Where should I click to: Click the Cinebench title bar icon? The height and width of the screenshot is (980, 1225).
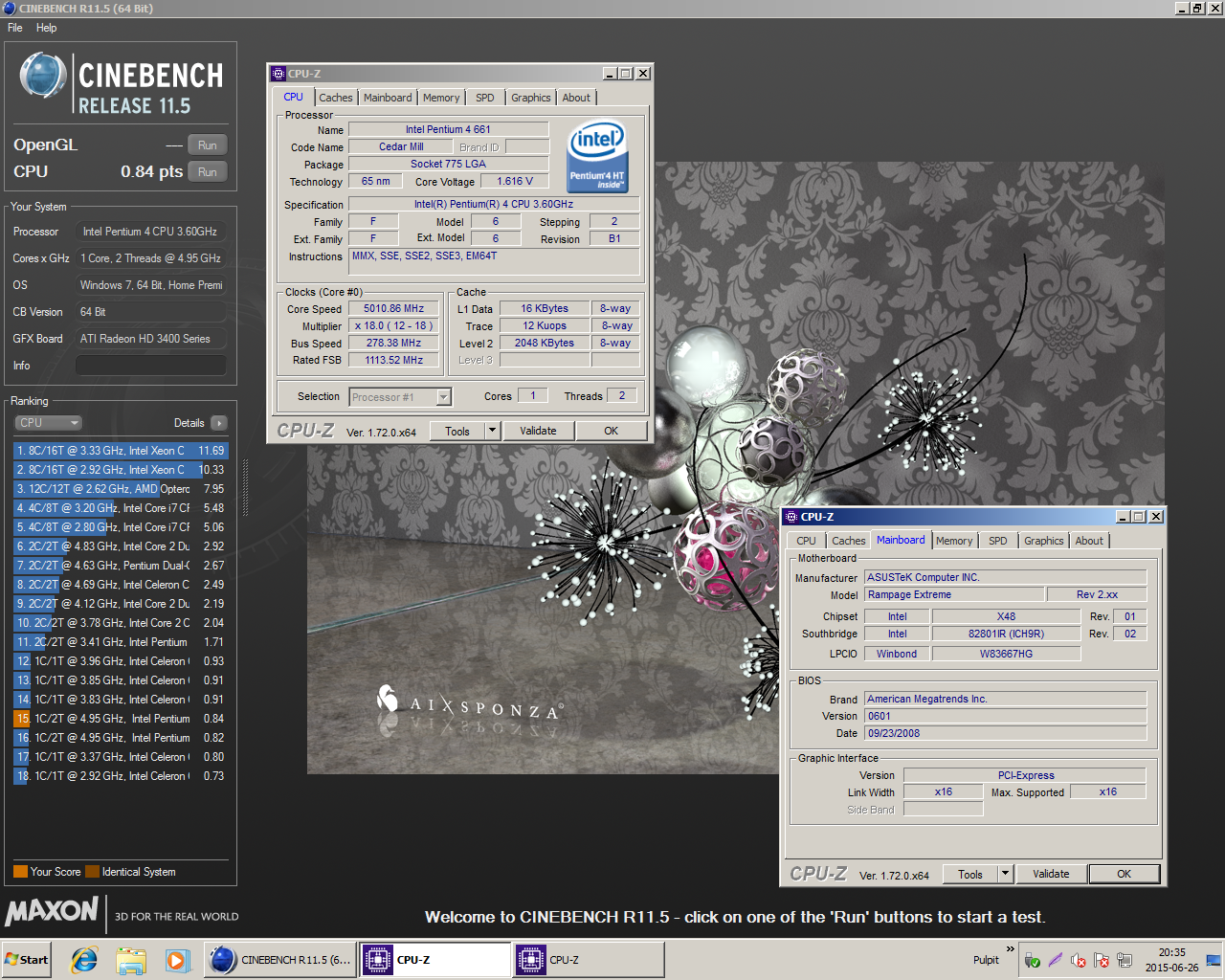[10, 9]
